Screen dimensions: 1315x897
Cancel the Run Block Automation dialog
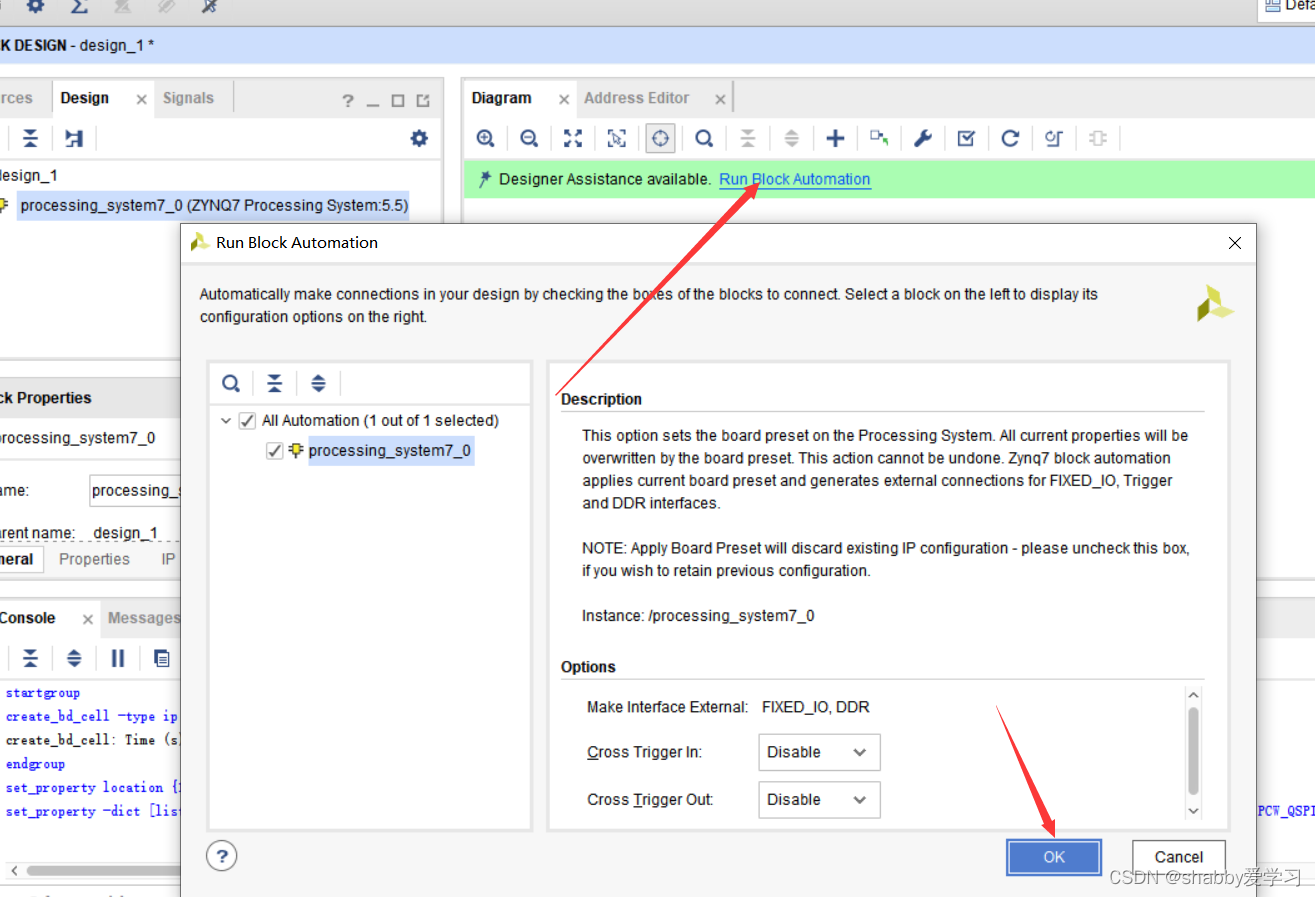click(1179, 857)
